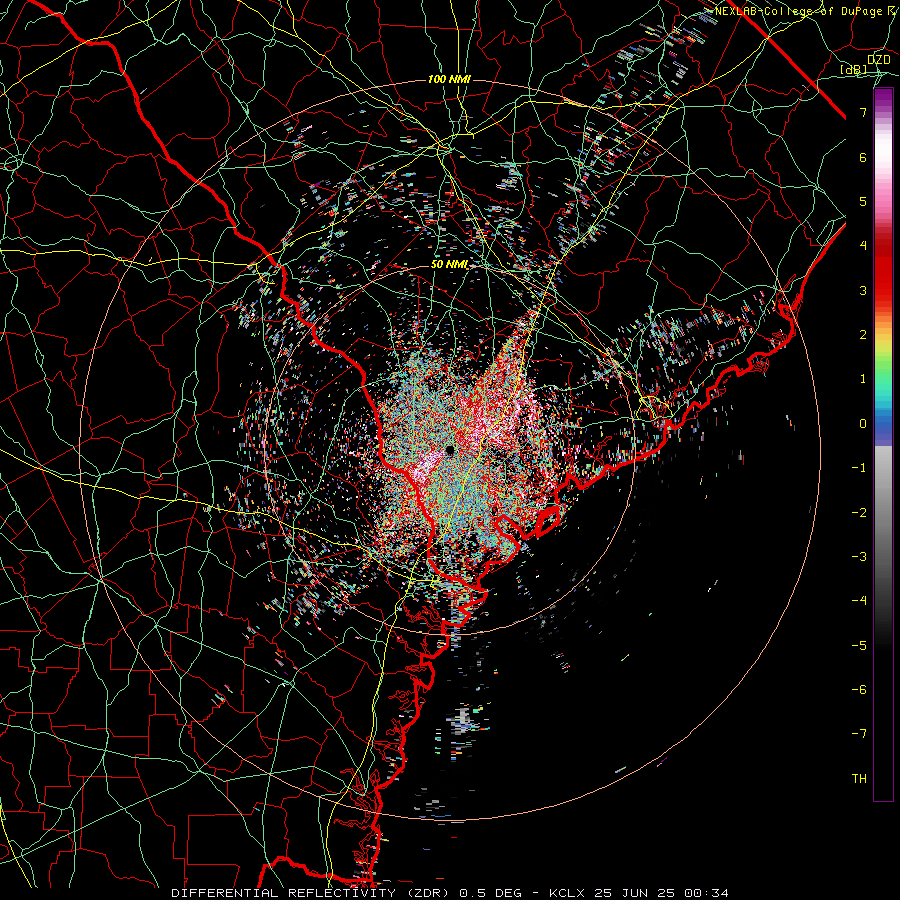Click the 0 value on color scale
The height and width of the screenshot is (900, 900).
(x=863, y=424)
